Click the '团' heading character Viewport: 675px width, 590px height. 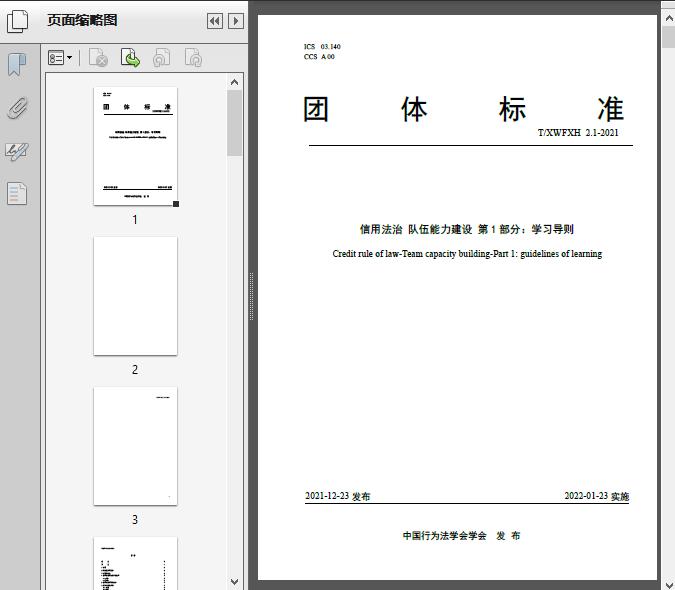(316, 109)
